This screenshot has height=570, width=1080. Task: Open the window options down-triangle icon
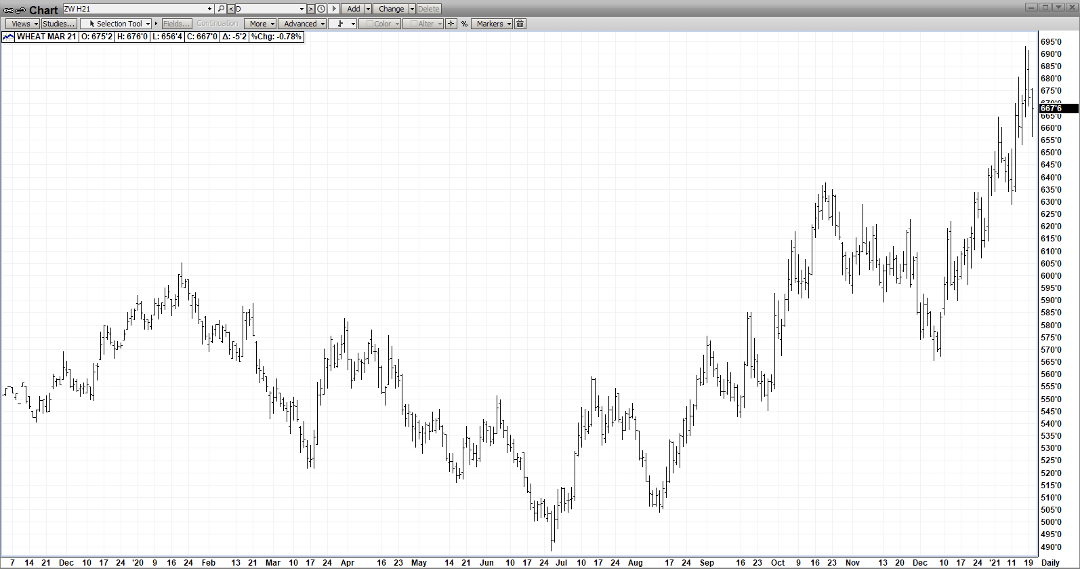1059,8
